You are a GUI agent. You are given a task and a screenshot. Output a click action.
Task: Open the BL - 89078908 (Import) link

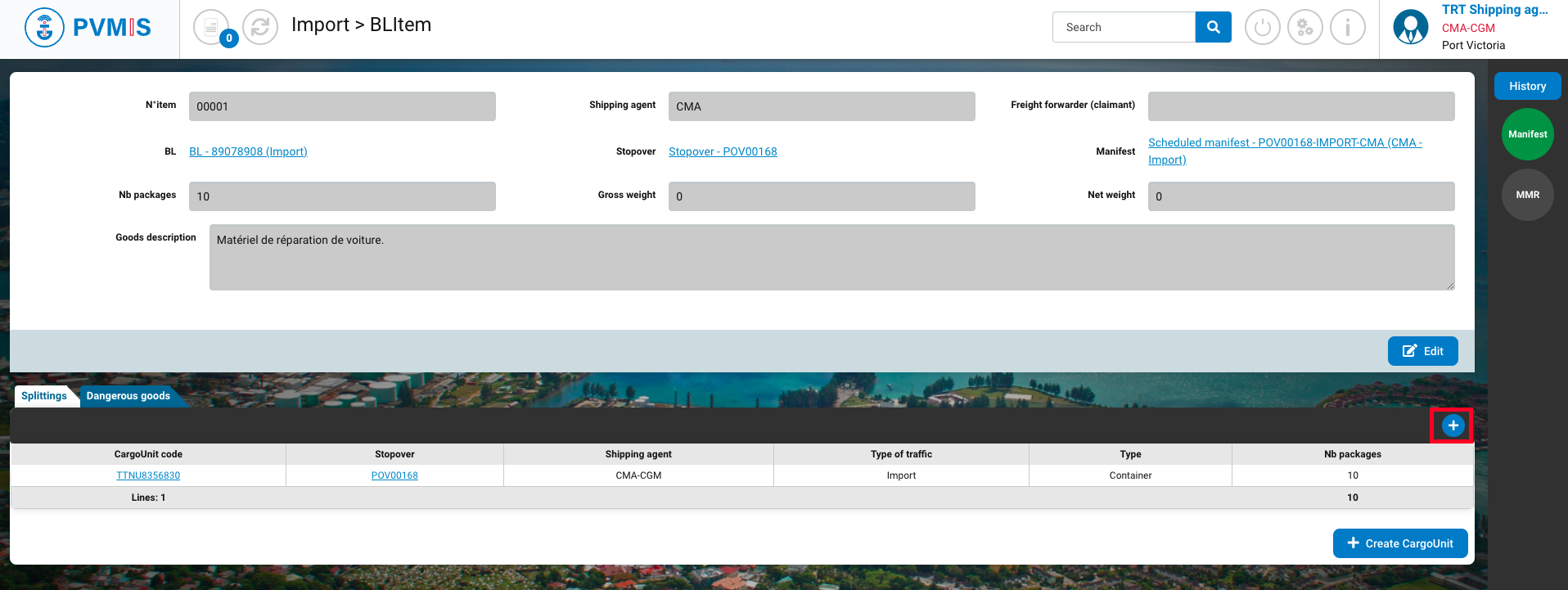pos(248,151)
